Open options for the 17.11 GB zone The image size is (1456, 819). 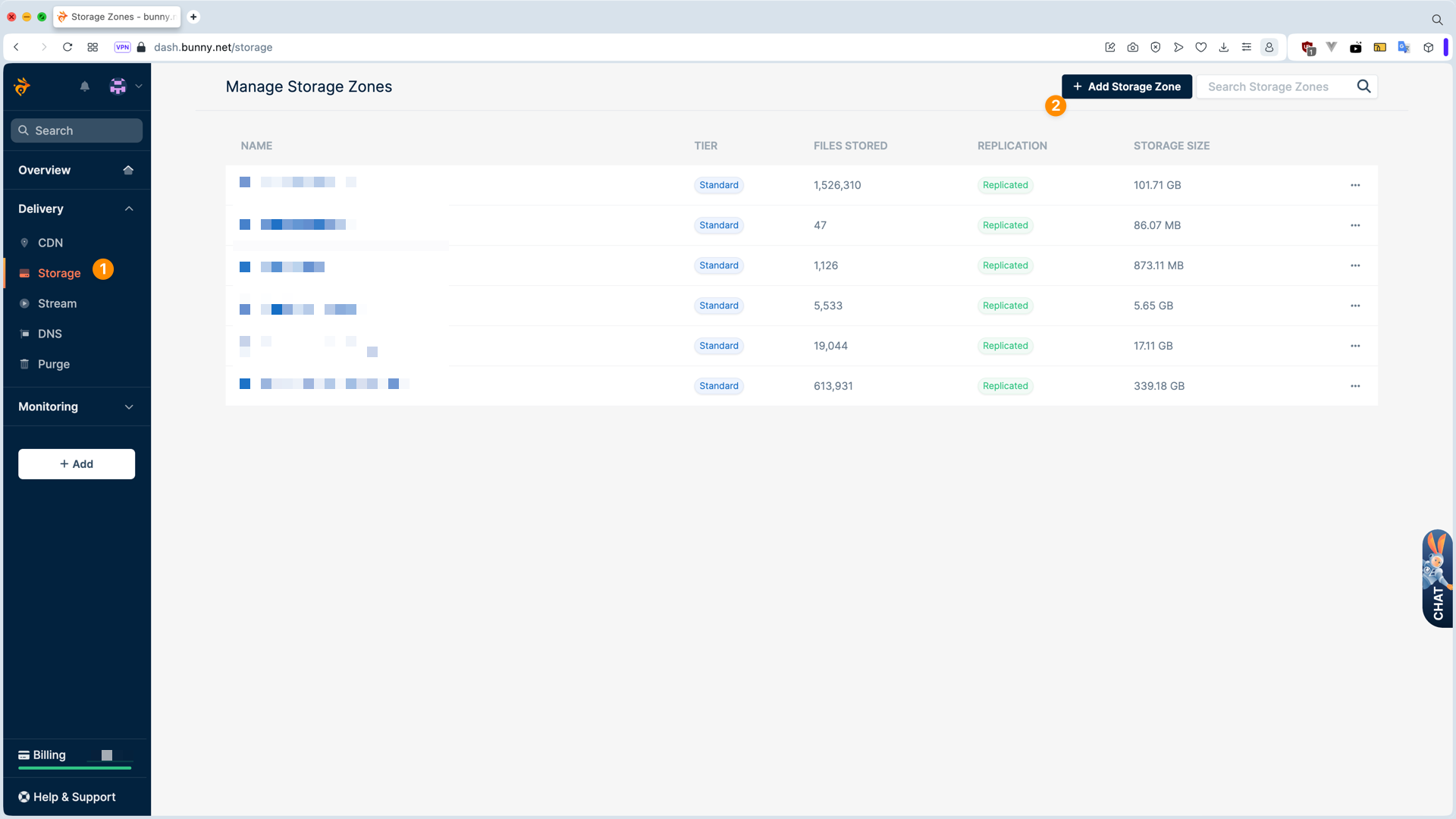(1355, 346)
